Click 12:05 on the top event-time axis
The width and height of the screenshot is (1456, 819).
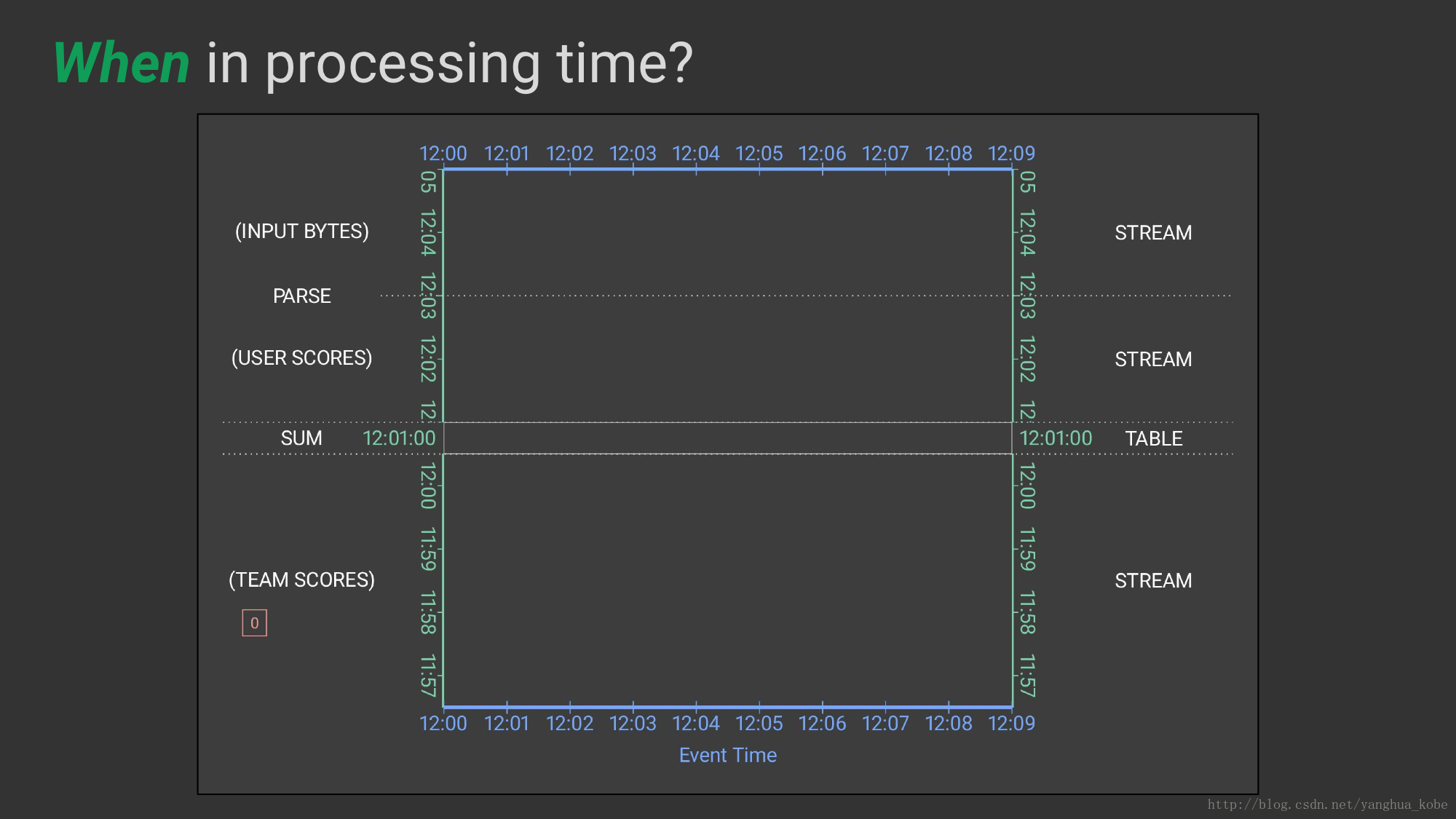point(759,154)
